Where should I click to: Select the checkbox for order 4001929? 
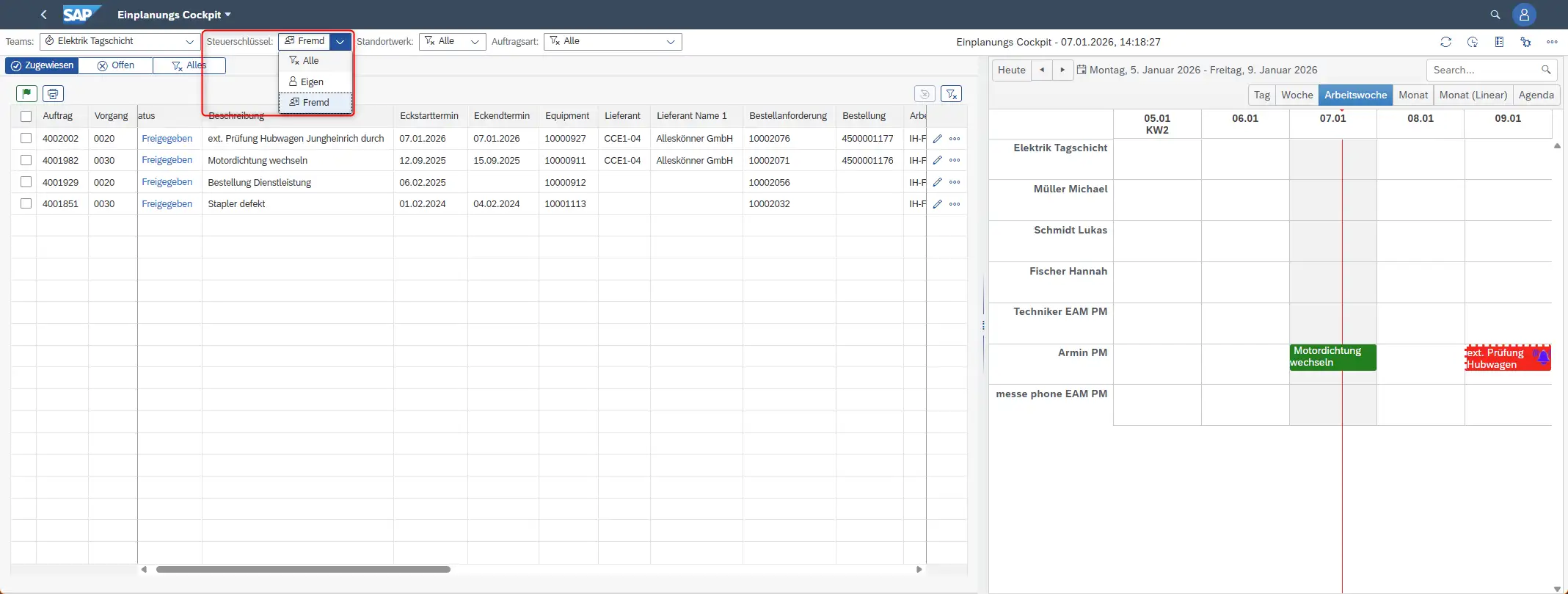click(26, 182)
